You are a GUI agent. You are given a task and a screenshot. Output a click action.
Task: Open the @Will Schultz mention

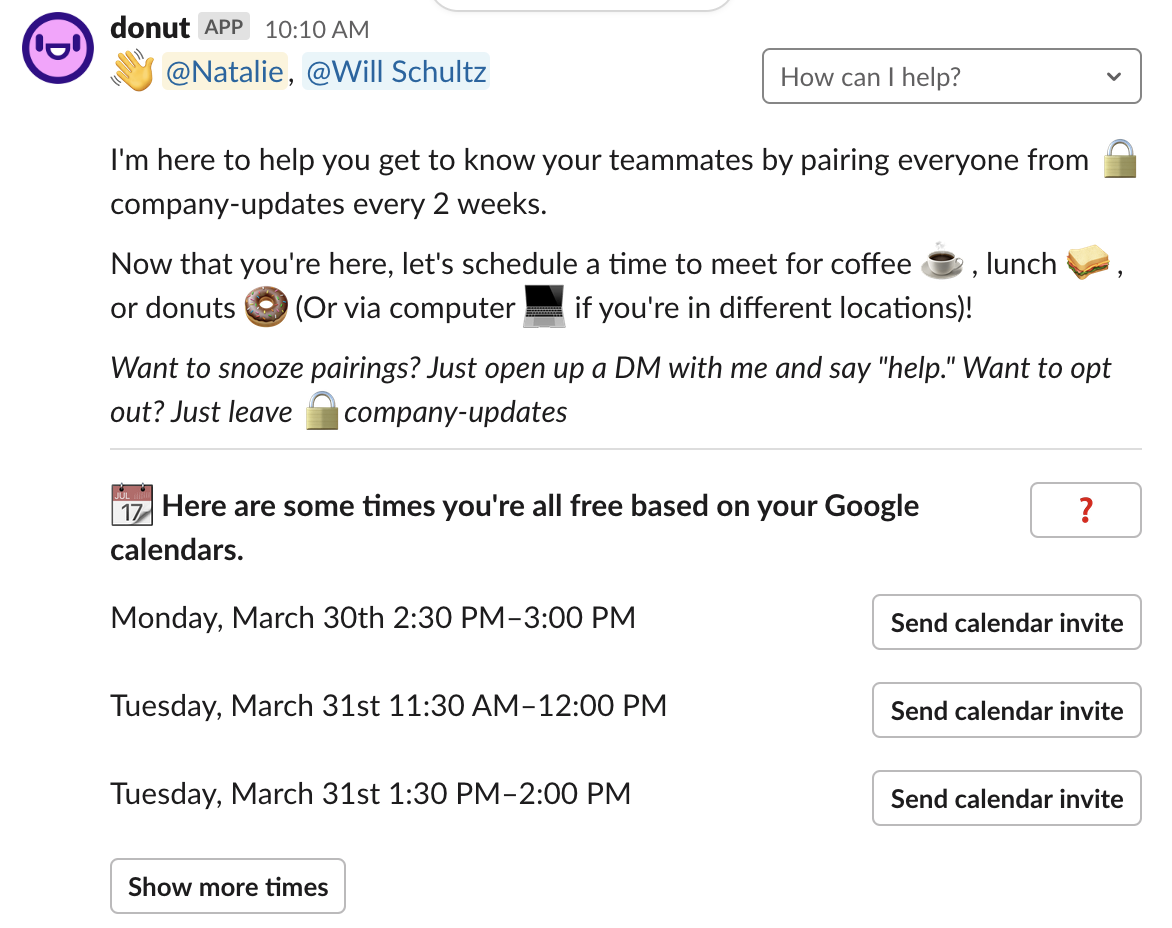(396, 72)
